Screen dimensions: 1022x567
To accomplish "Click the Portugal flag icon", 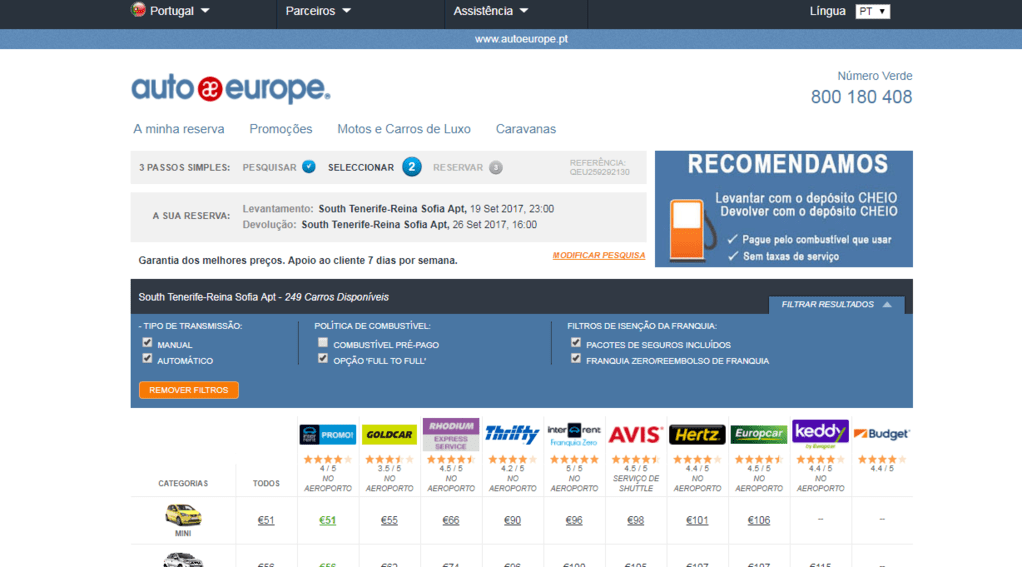I will point(138,10).
